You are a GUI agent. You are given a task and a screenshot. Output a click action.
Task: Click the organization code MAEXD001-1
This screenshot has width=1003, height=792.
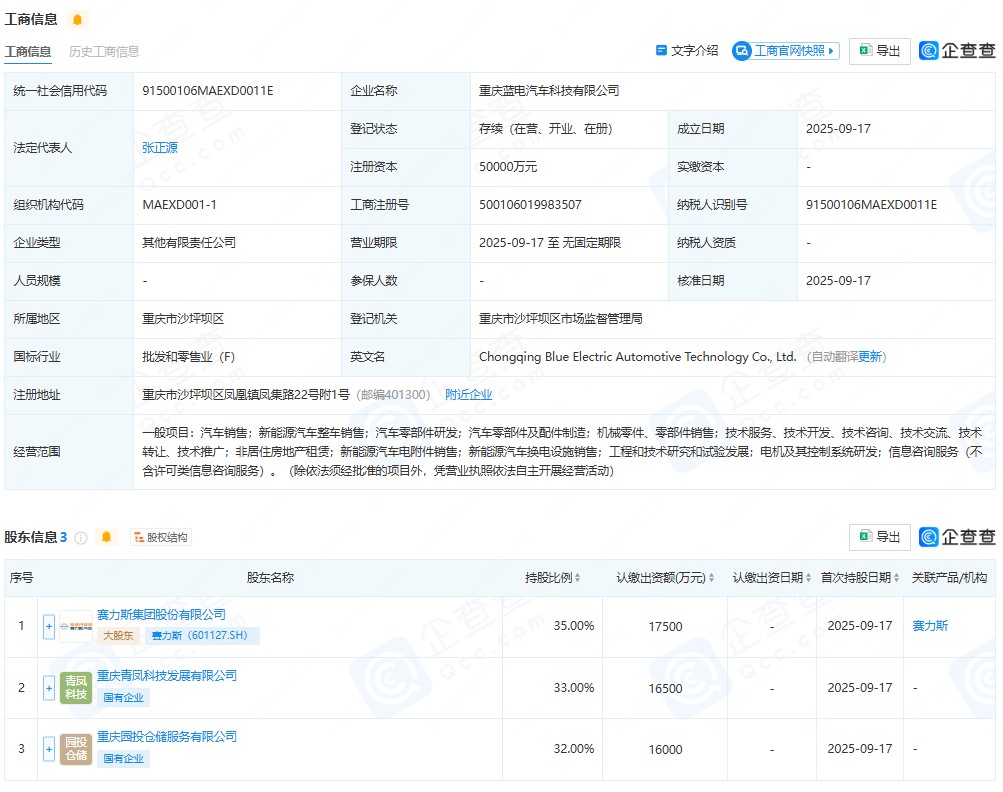[x=179, y=205]
